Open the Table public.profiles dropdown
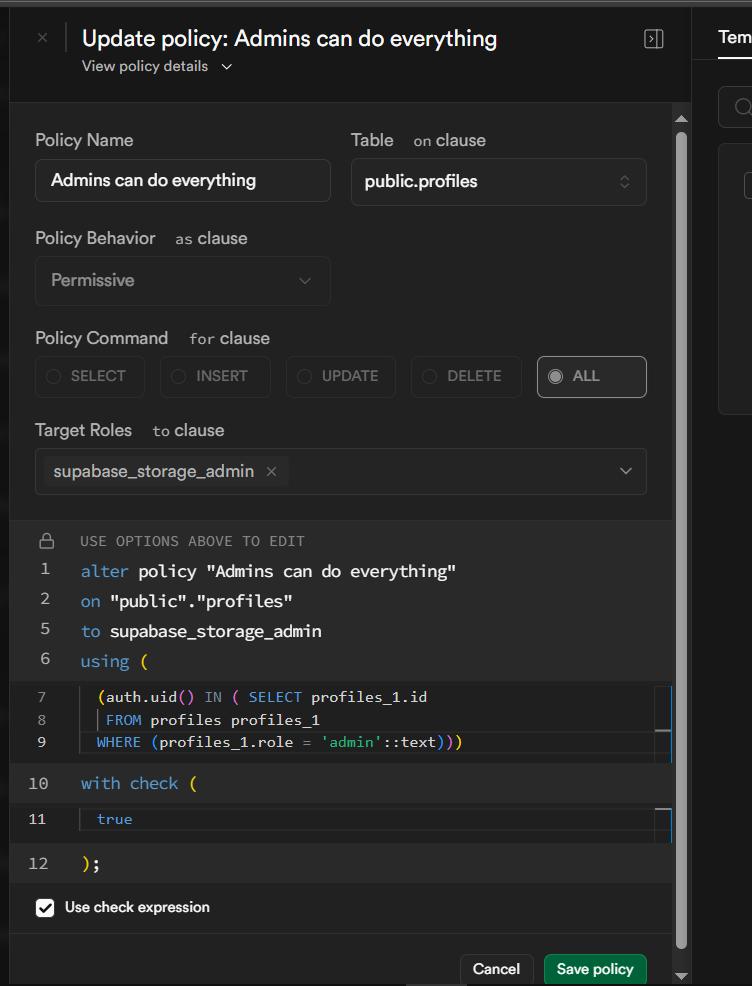This screenshot has width=752, height=986. point(498,182)
